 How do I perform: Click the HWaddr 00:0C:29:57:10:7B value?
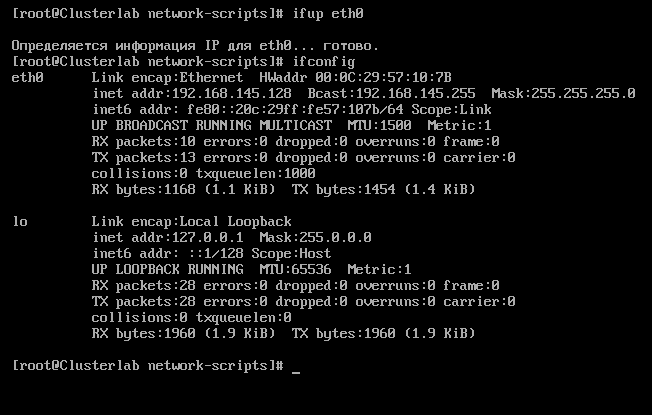point(356,78)
